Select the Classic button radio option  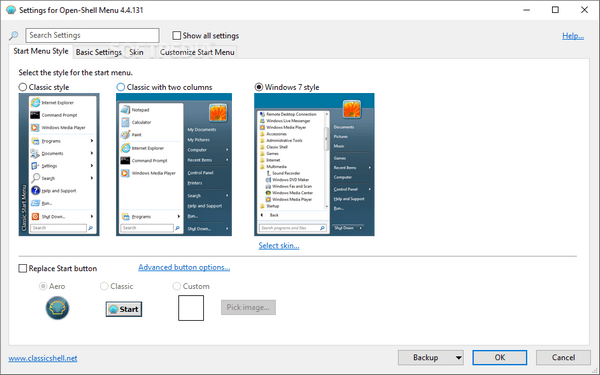[104, 286]
